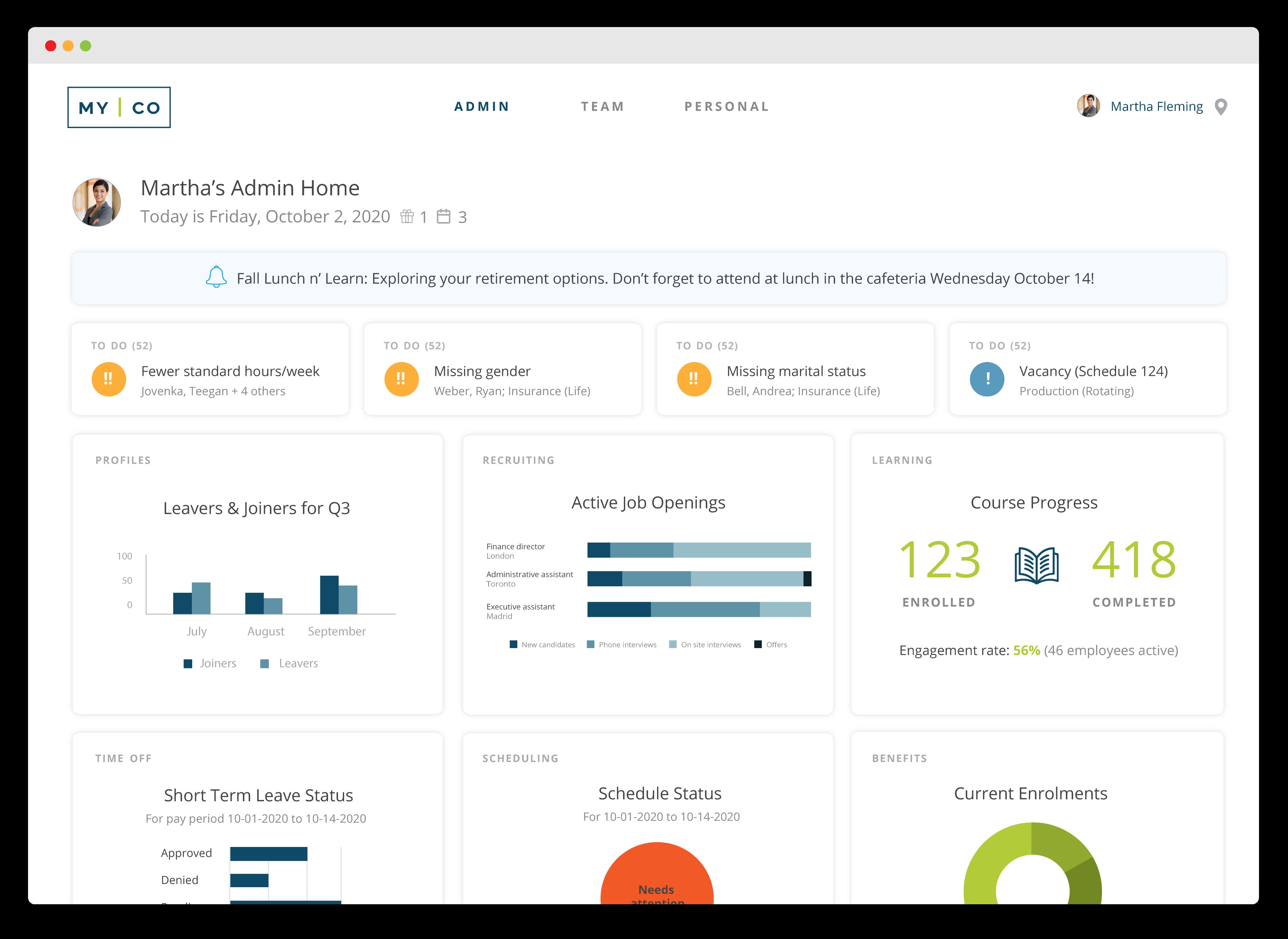Switch to the Team tab
The width and height of the screenshot is (1288, 939).
pyautogui.click(x=602, y=107)
